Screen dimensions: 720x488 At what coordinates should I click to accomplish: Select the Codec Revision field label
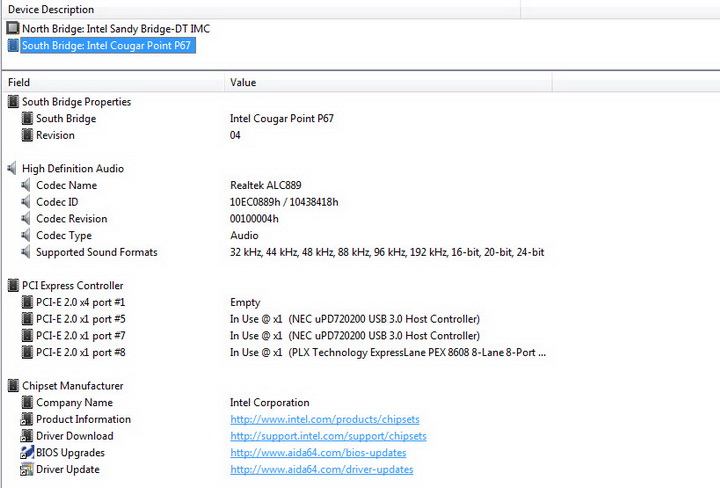tap(72, 219)
